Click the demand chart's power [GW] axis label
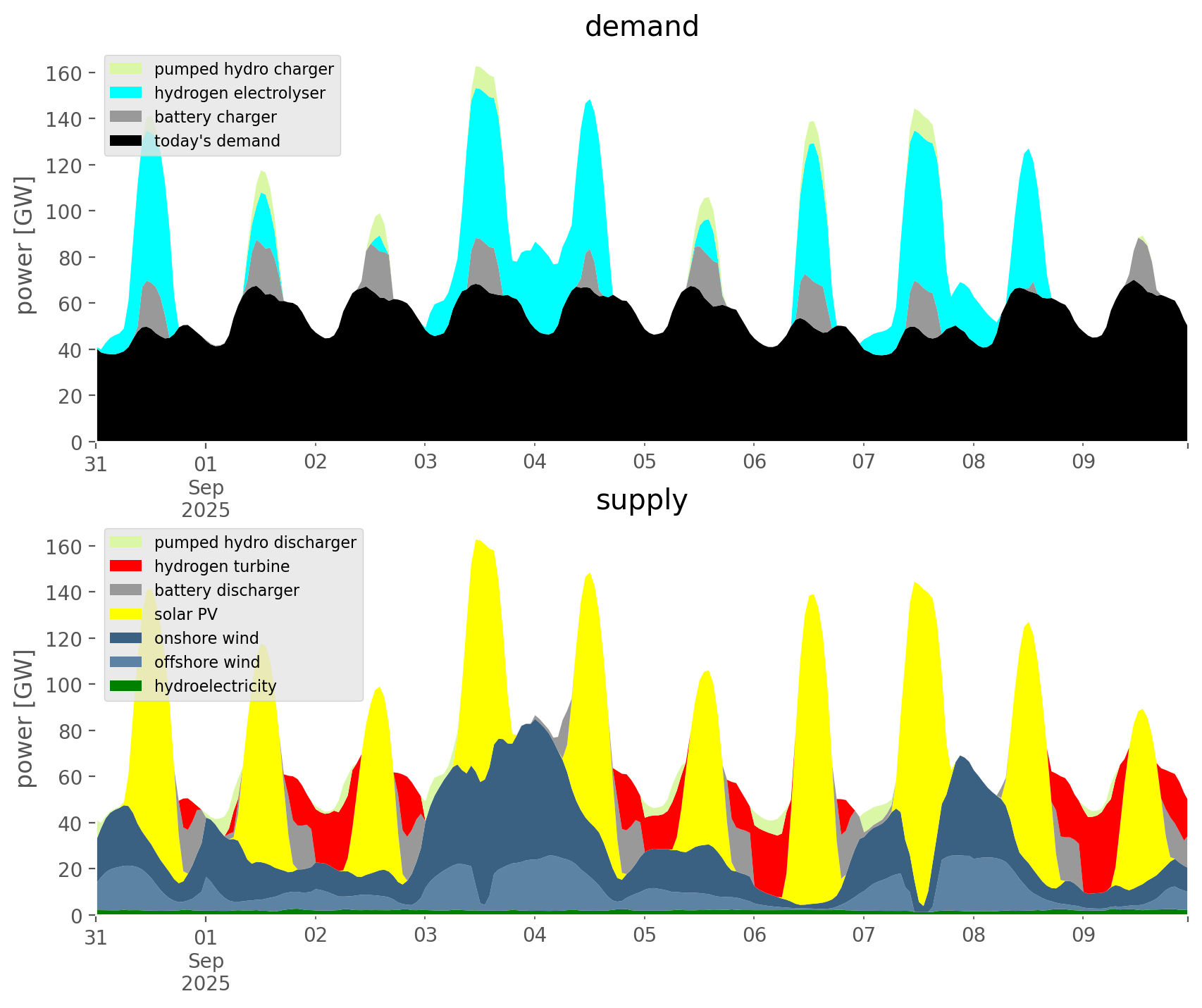 tap(25, 246)
